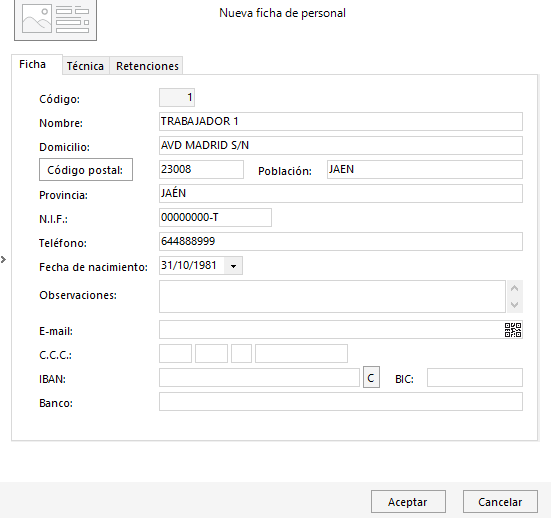Screen dimensions: 551x518
Task: Click the Observaciones scroll up arrow
Action: tap(514, 289)
